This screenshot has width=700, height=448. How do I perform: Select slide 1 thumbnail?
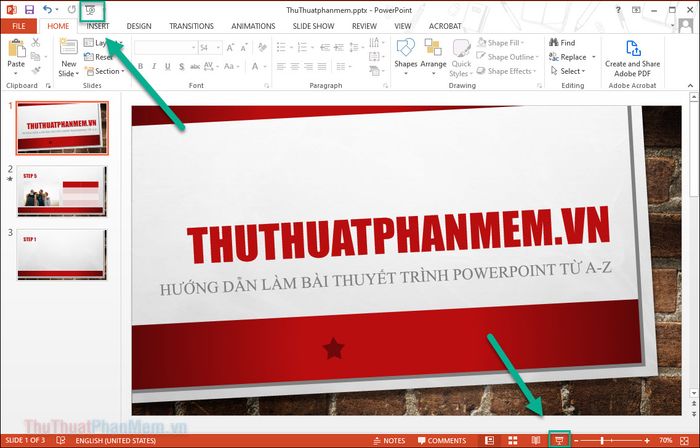(x=62, y=128)
